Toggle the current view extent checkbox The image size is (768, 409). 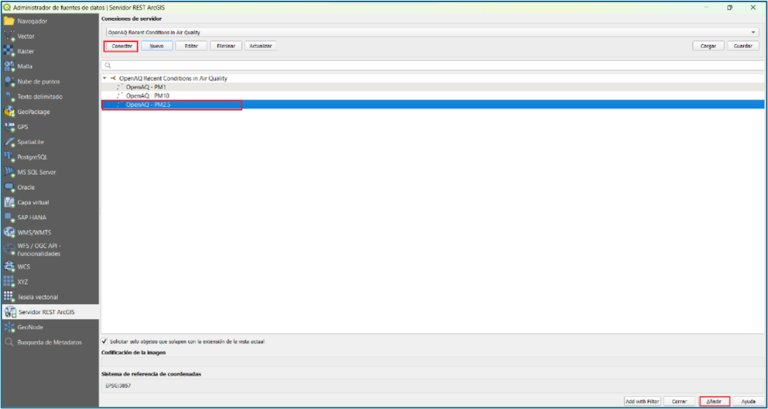pos(105,340)
